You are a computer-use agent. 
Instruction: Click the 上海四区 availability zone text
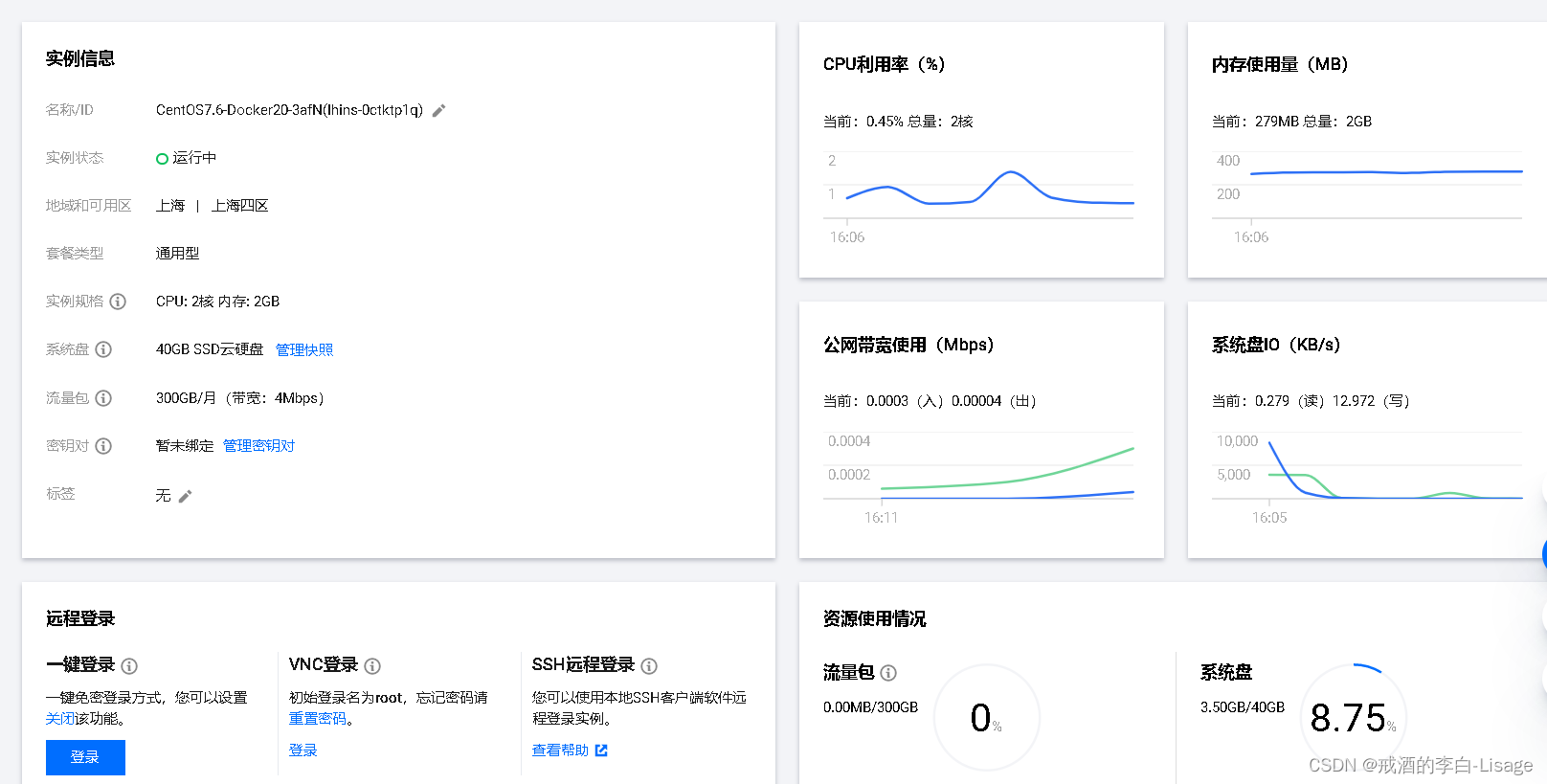click(x=240, y=206)
